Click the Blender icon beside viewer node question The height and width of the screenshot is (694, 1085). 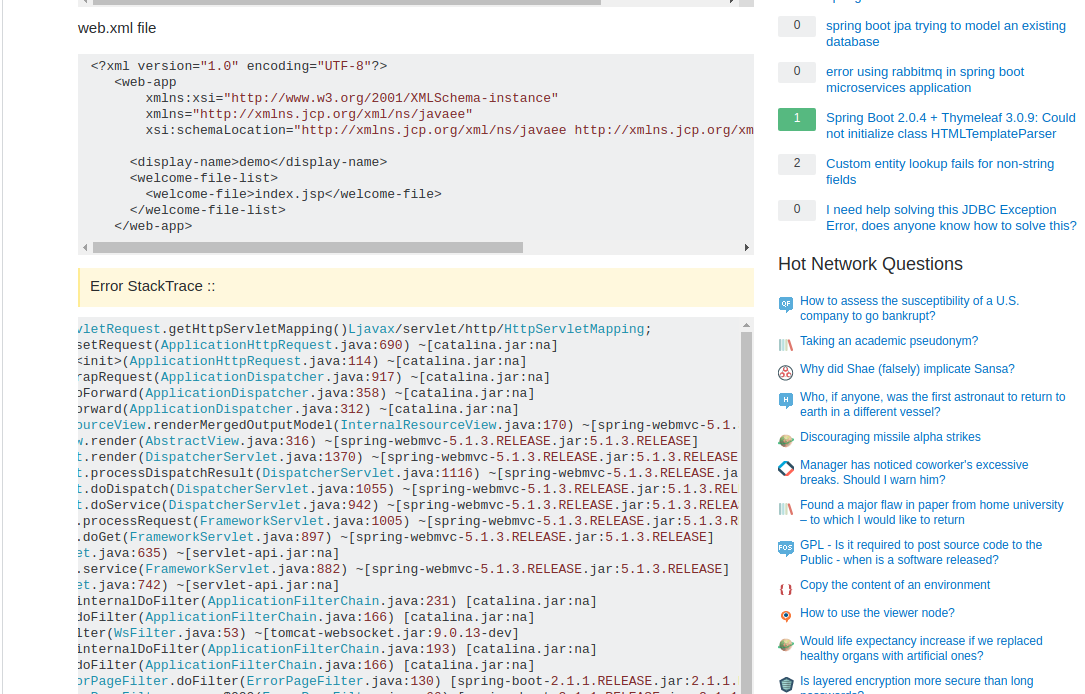click(786, 615)
